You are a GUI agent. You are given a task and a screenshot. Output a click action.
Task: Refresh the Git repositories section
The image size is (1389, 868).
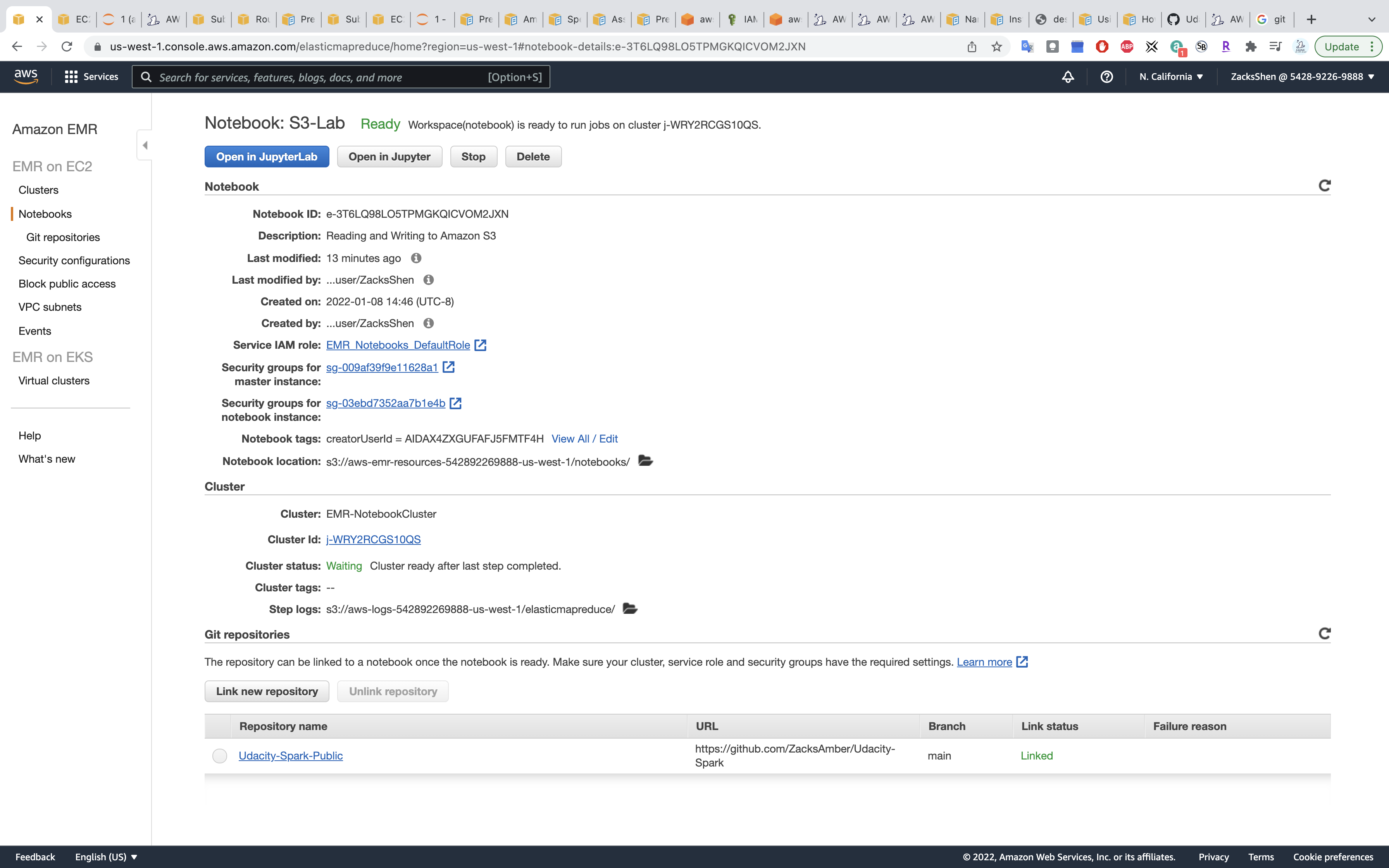point(1324,634)
